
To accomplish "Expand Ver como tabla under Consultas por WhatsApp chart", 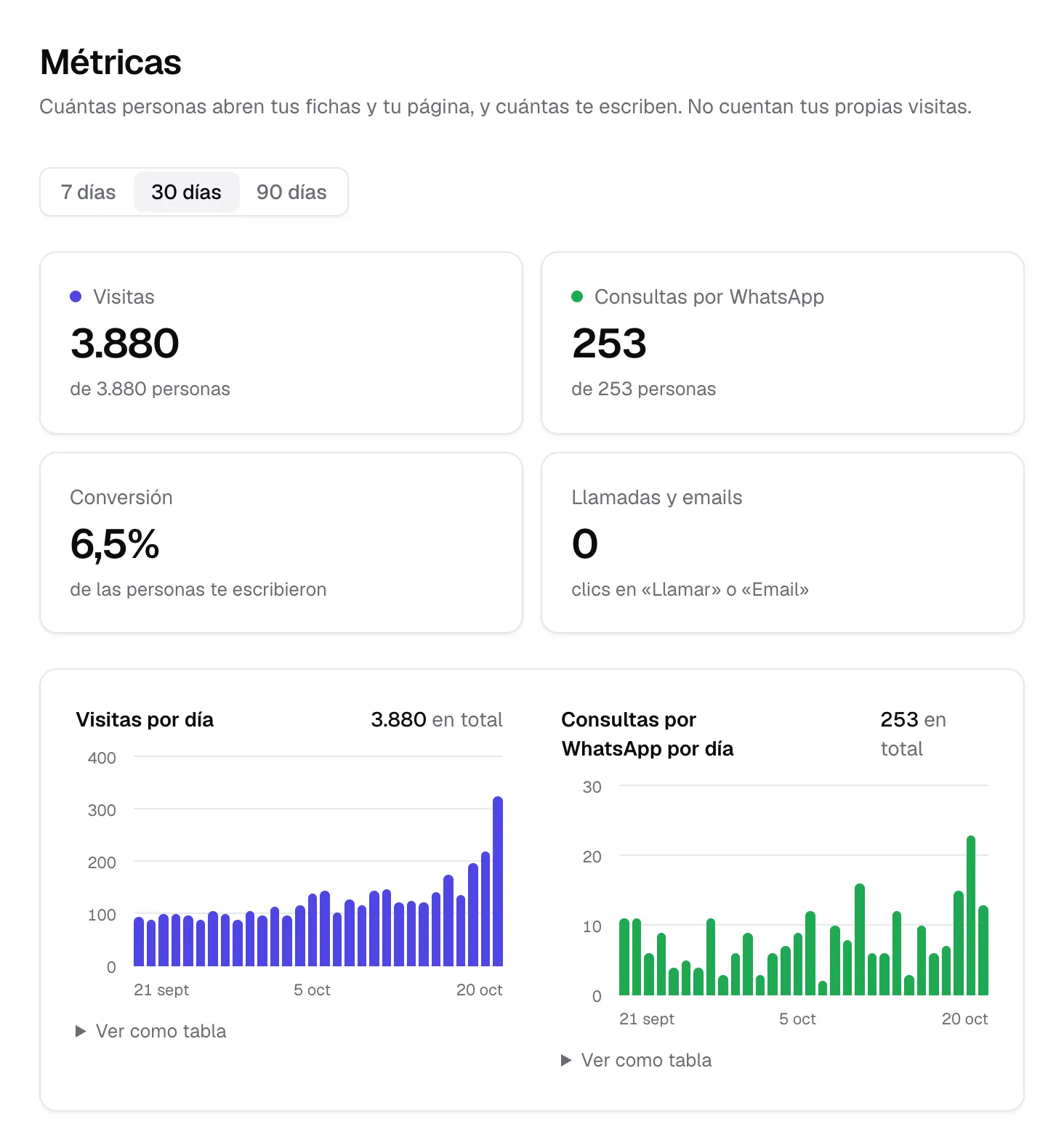I will point(637,1060).
